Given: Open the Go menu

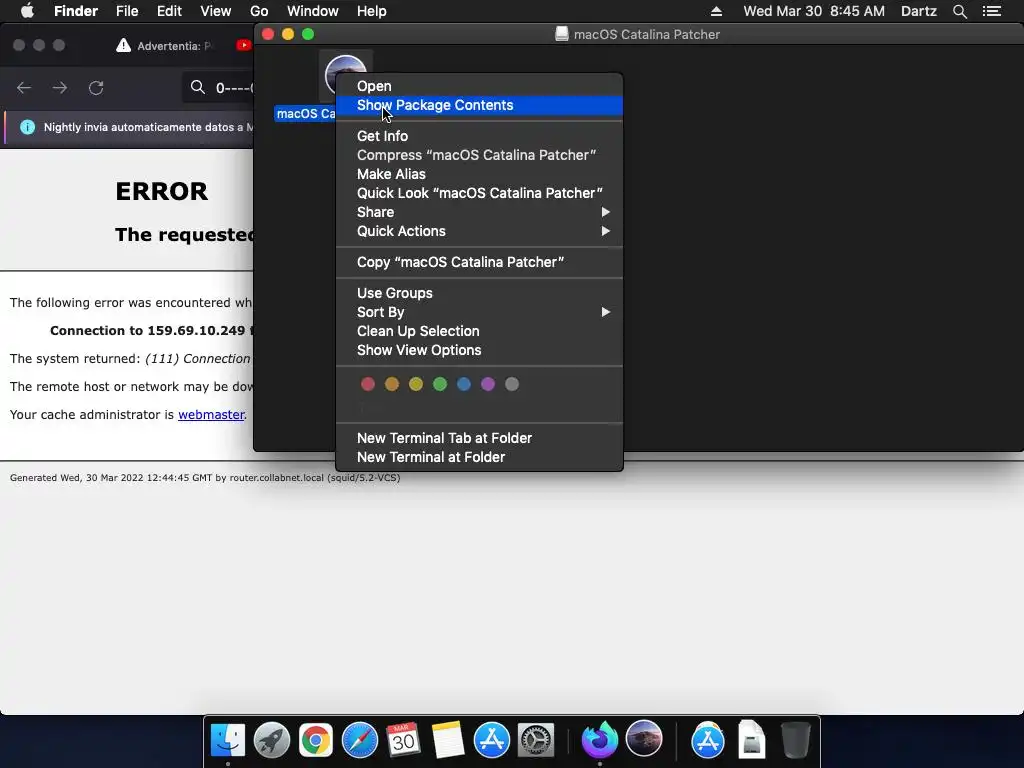Looking at the screenshot, I should click(x=259, y=11).
